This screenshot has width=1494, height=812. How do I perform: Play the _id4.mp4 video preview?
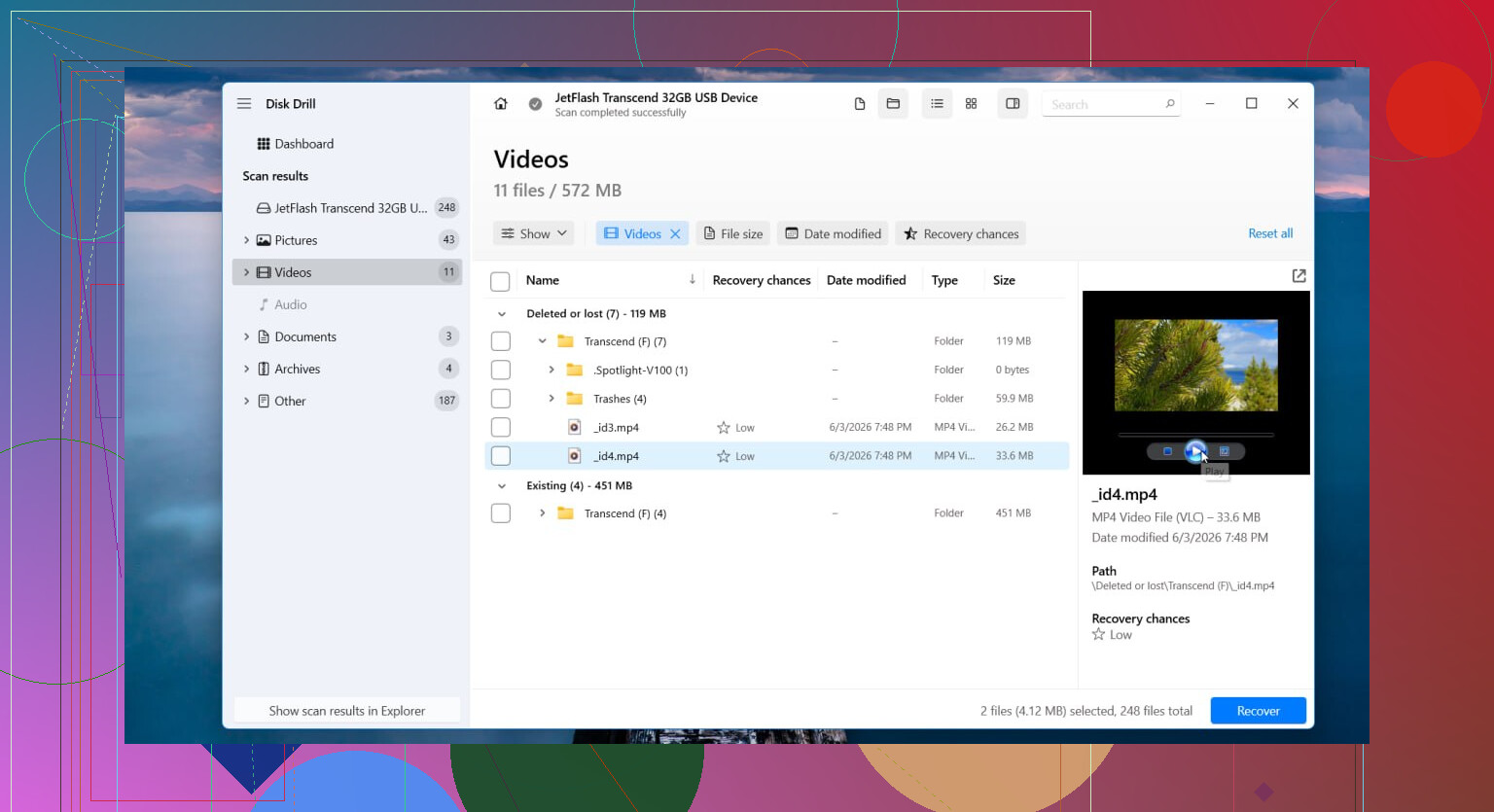pos(1195,451)
